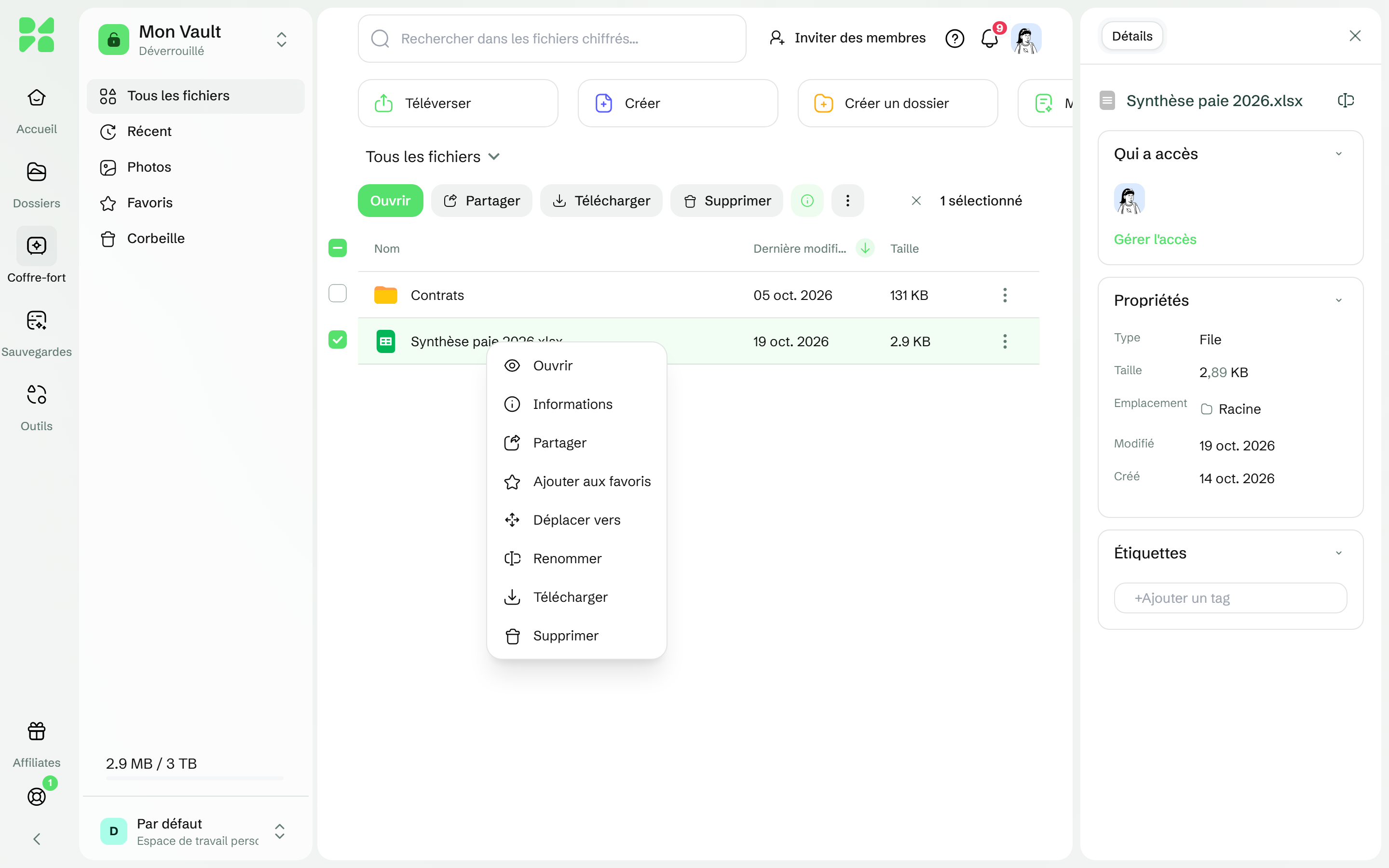The height and width of the screenshot is (868, 1389).
Task: Choose Déplacer vers in the context menu
Action: tap(576, 520)
